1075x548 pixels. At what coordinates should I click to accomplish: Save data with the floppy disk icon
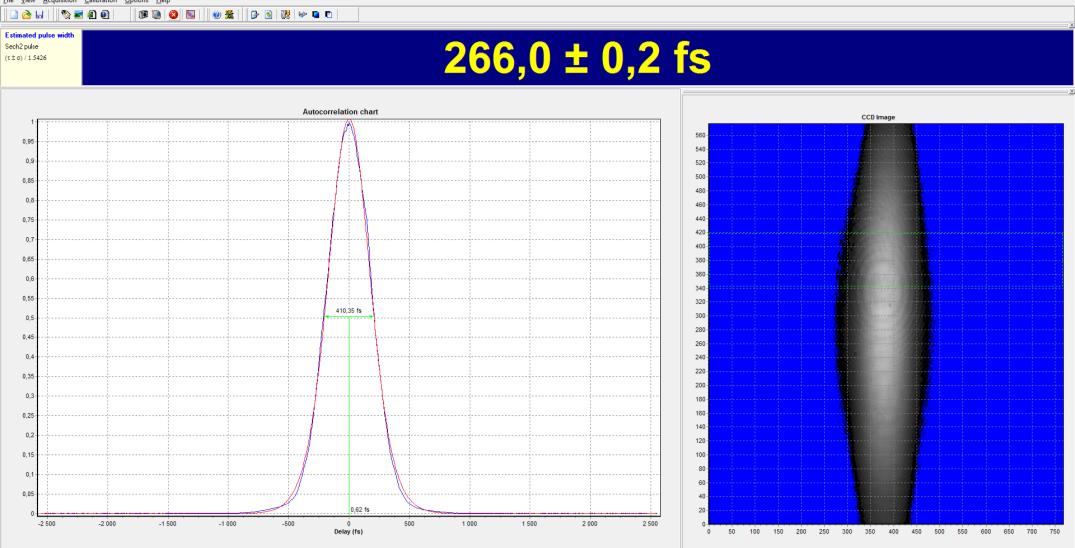click(x=38, y=16)
